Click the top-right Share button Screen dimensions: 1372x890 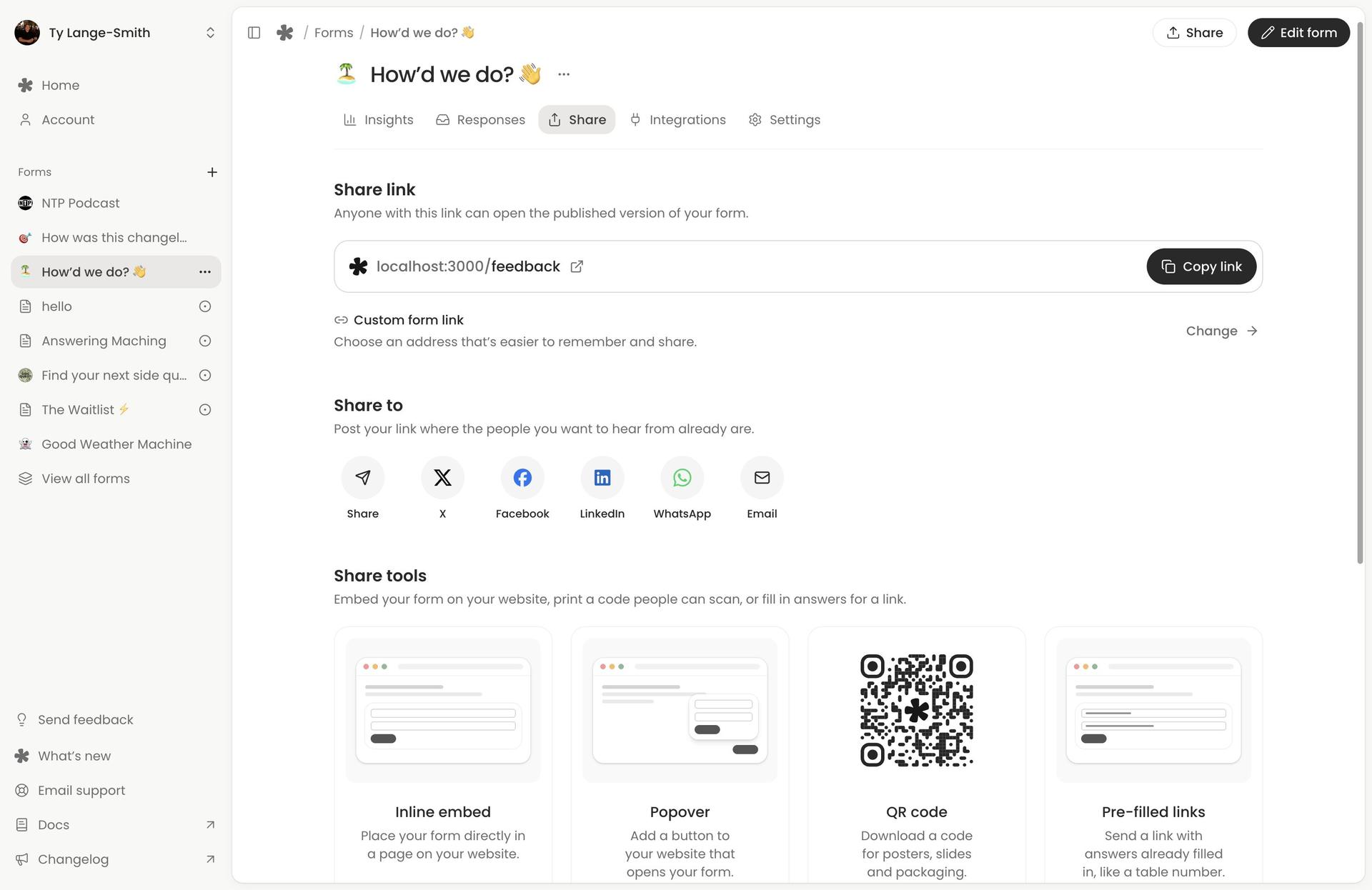pyautogui.click(x=1194, y=33)
